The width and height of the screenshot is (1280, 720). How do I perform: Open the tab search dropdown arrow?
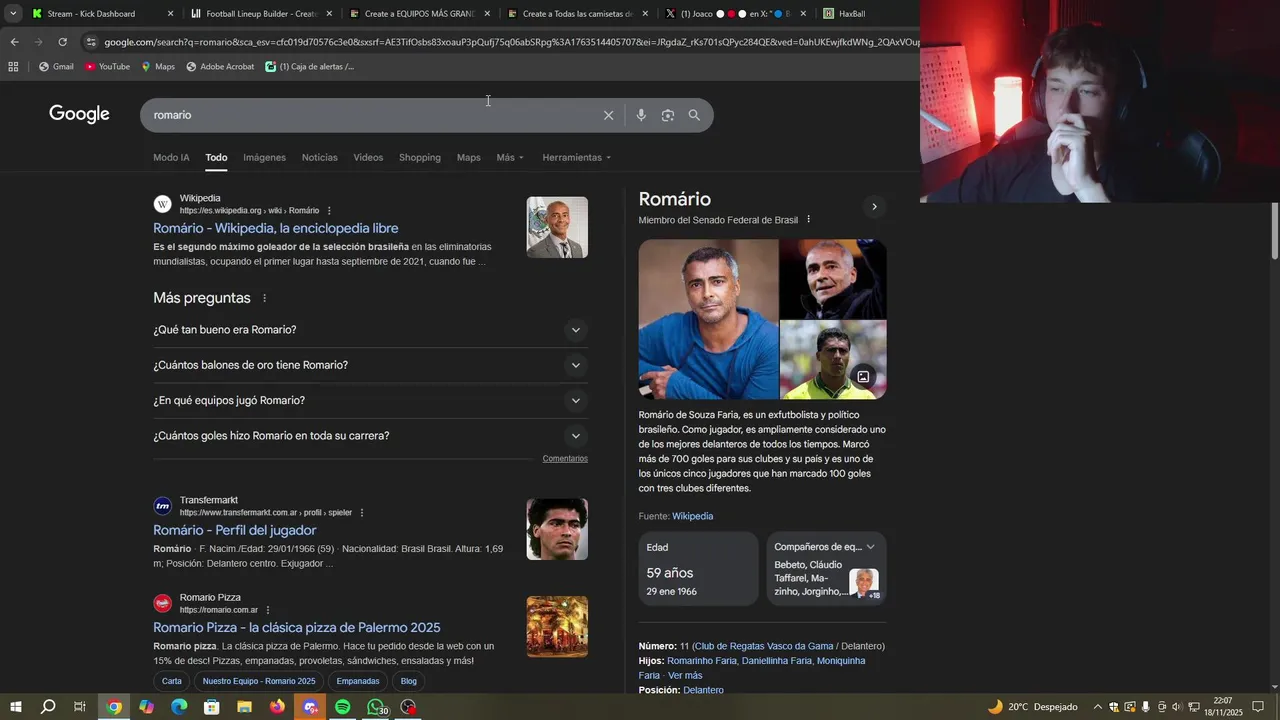[x=13, y=14]
